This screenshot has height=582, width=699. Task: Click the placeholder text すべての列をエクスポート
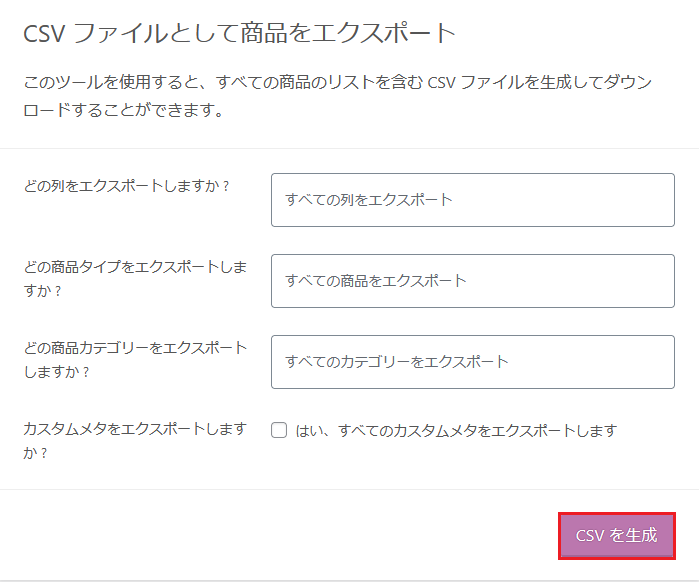[x=369, y=200]
